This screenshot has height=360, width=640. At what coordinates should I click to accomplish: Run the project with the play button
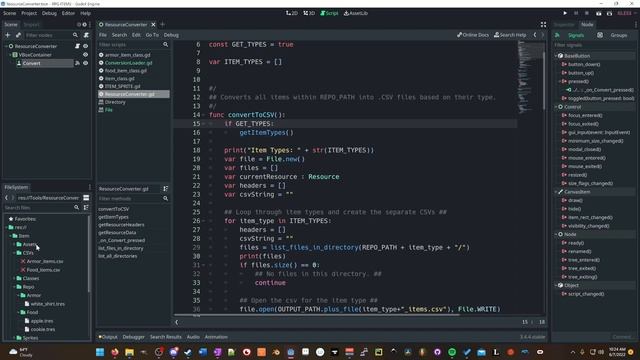pos(565,13)
